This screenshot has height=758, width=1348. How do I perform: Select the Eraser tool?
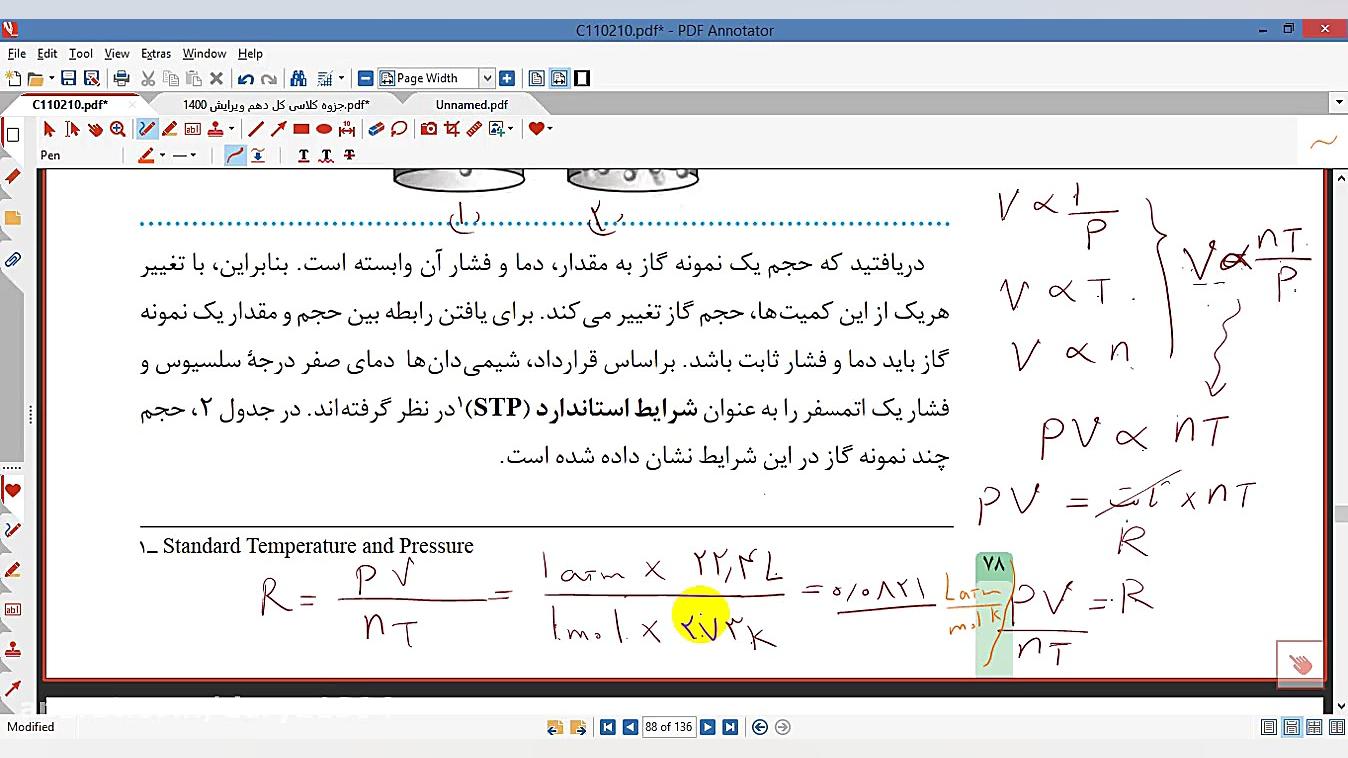point(376,129)
